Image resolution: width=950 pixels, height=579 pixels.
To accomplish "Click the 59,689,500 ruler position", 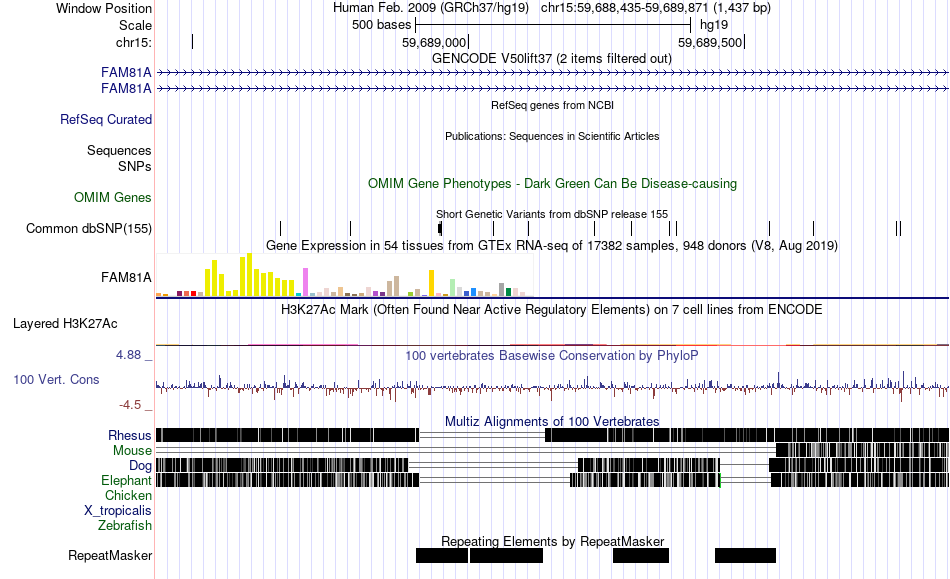I will pyautogui.click(x=710, y=42).
